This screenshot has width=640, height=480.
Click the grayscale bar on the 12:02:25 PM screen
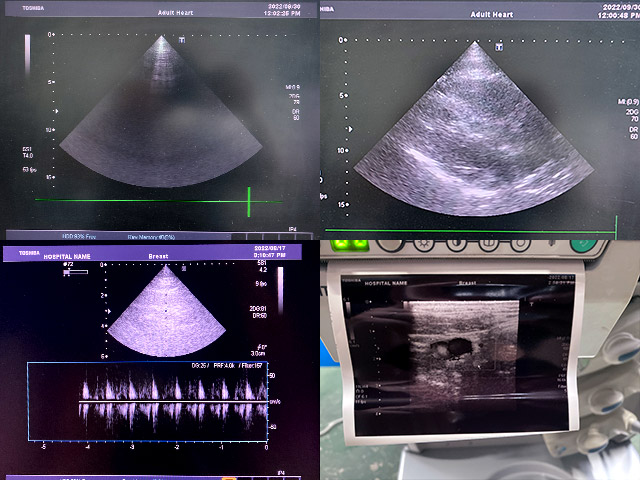pos(27,55)
